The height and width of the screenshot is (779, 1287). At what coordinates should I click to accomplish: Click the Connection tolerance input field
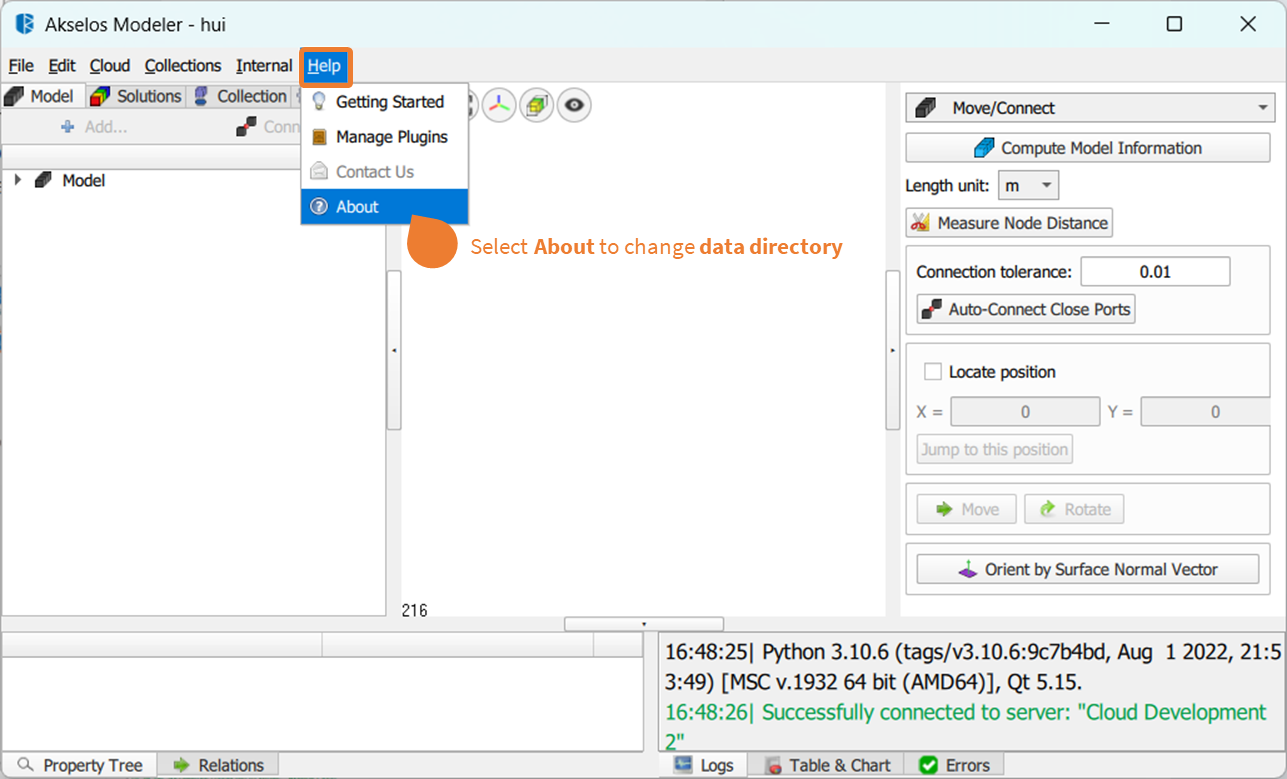tap(1155, 272)
